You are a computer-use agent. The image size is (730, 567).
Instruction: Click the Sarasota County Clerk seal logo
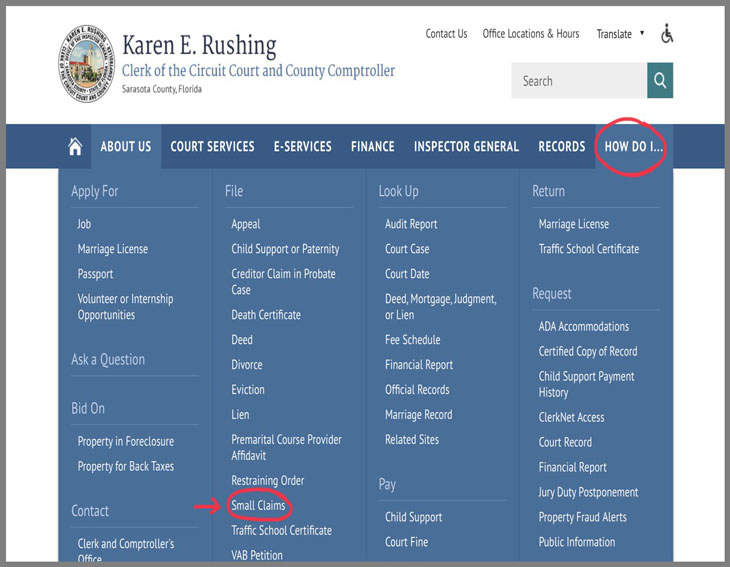pyautogui.click(x=86, y=65)
